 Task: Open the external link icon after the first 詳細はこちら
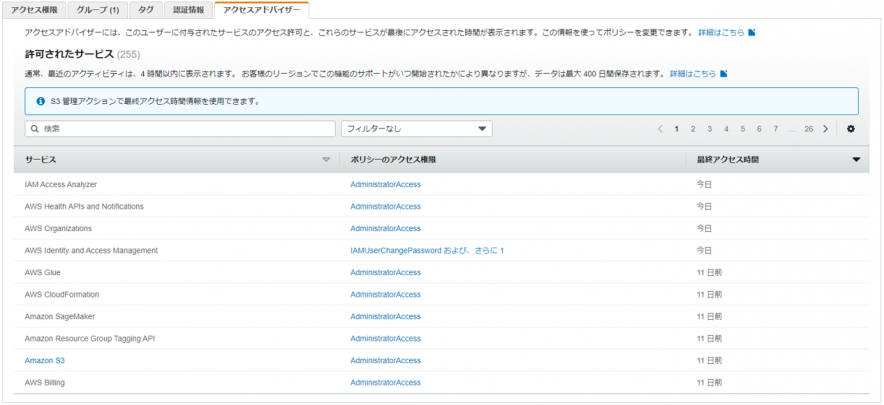(751, 32)
